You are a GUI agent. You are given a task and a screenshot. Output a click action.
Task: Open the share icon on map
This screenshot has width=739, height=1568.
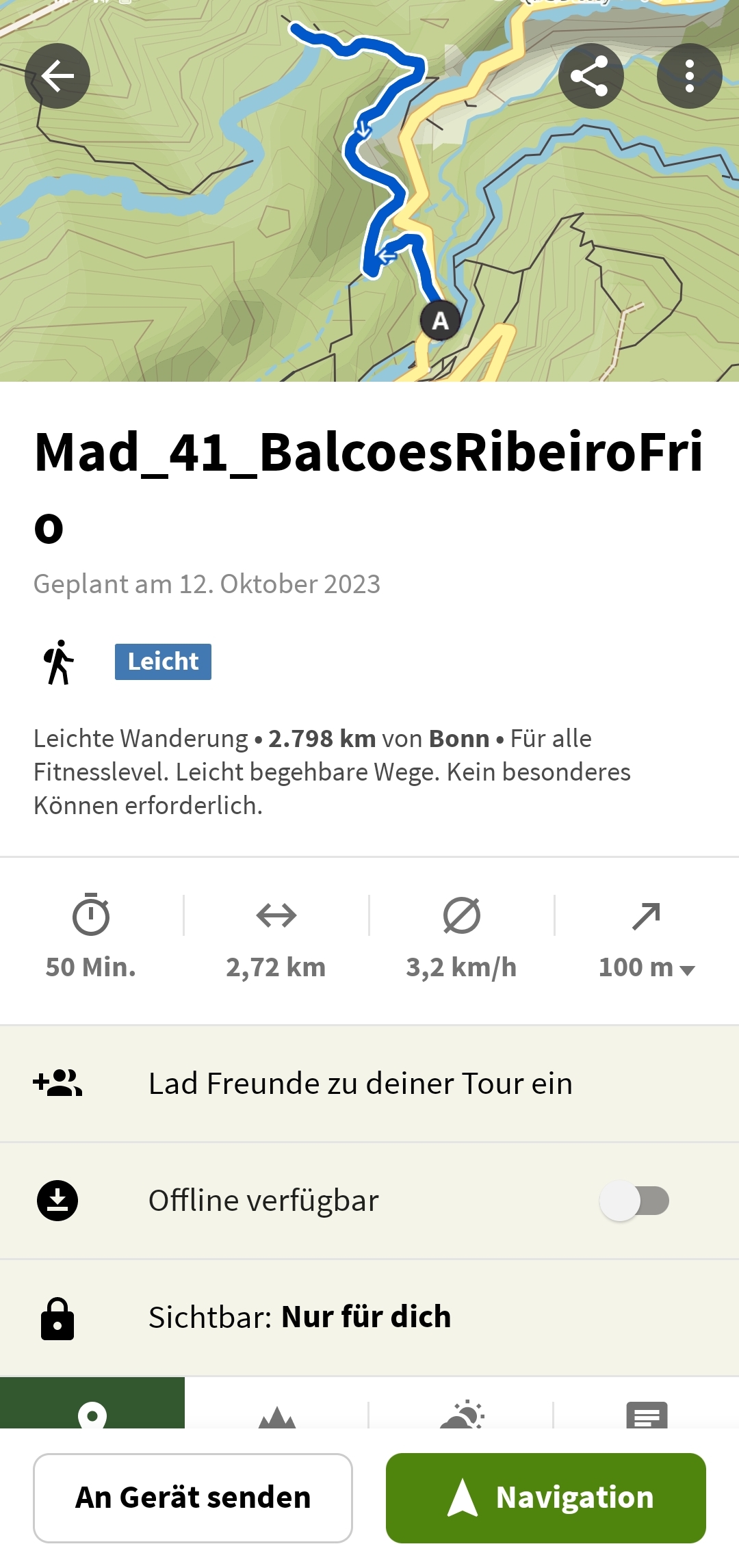click(x=591, y=76)
